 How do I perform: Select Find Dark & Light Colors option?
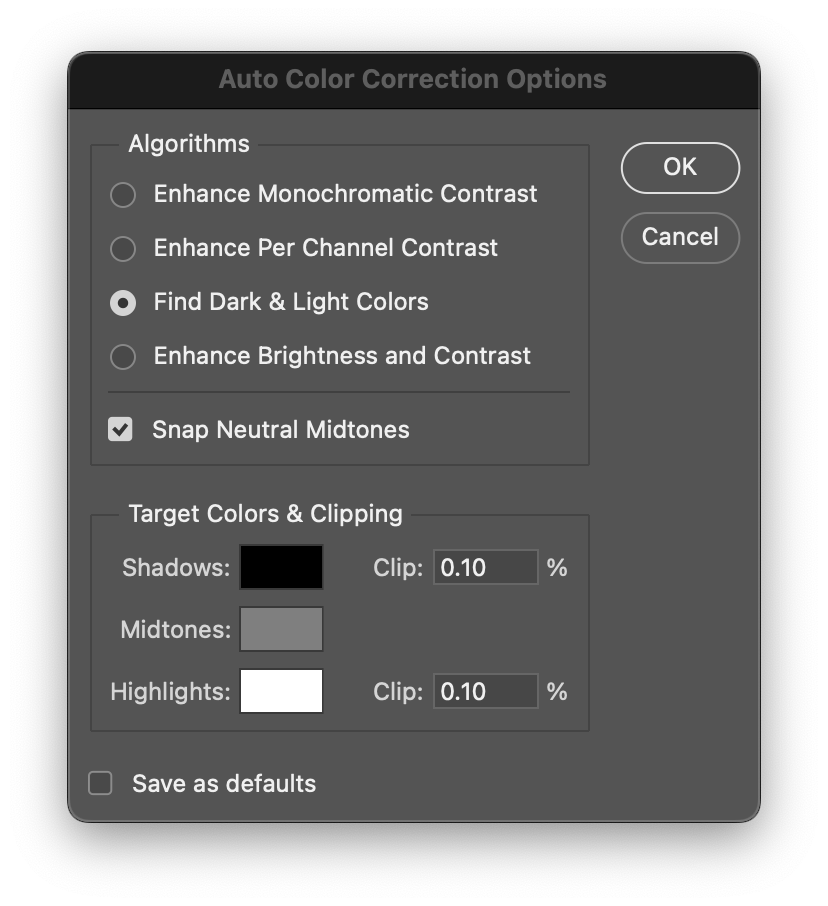(123, 303)
